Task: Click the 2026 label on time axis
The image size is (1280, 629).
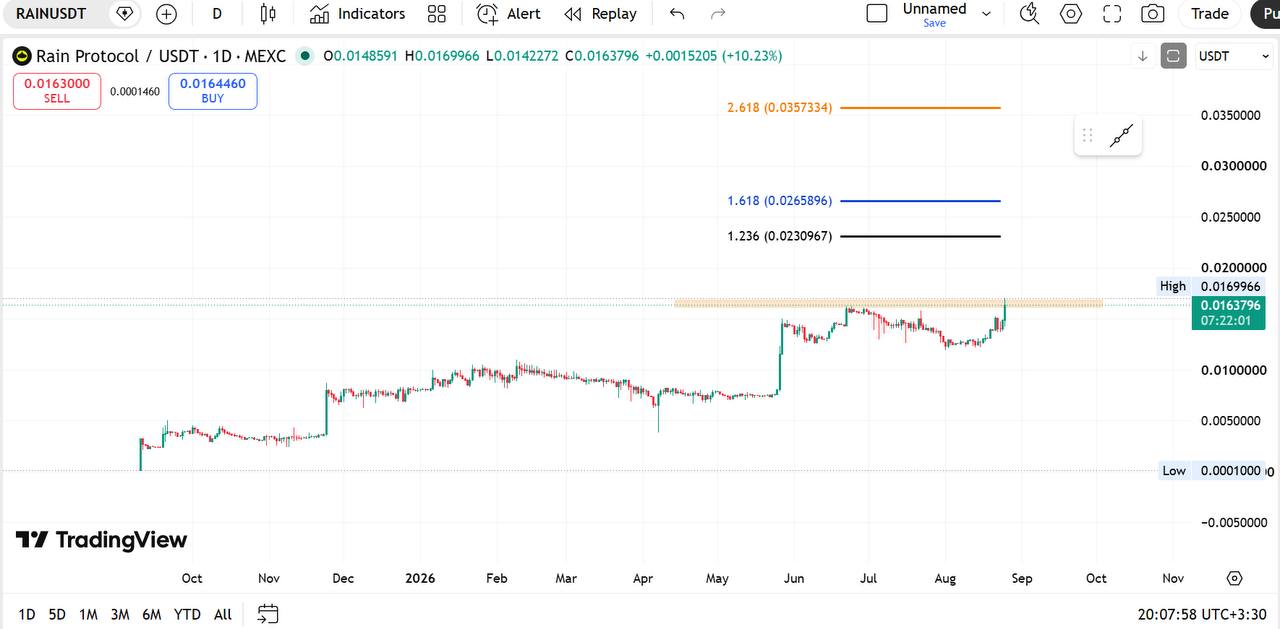Action: click(421, 578)
